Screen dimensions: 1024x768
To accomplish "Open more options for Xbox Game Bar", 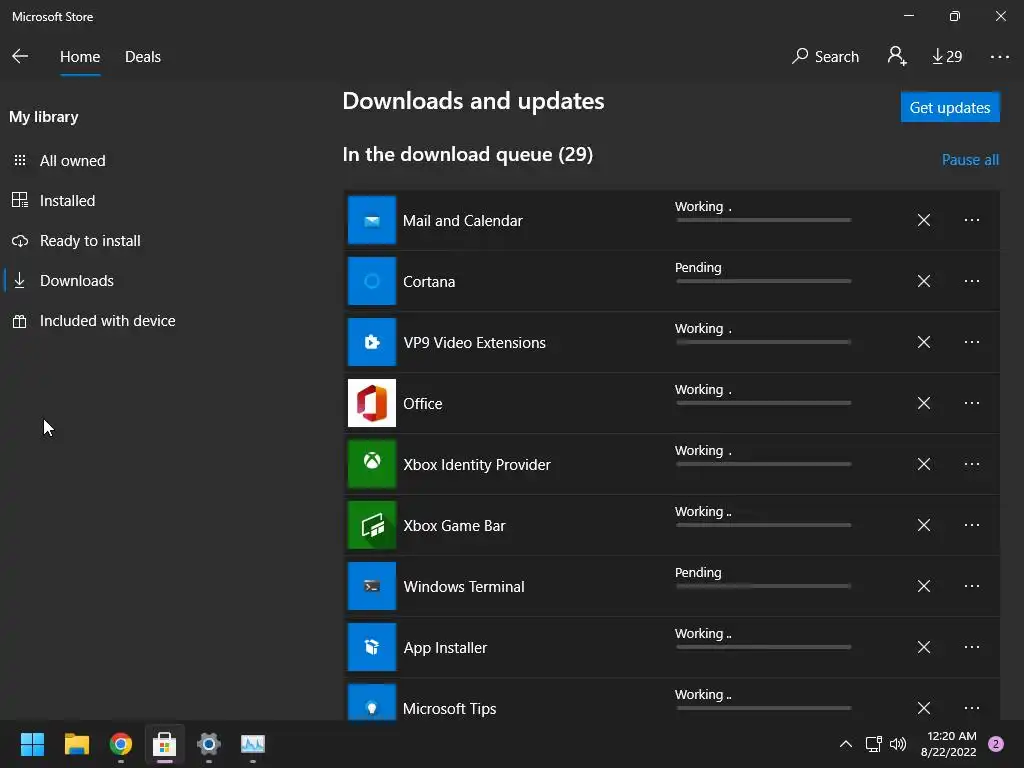I will (972, 525).
